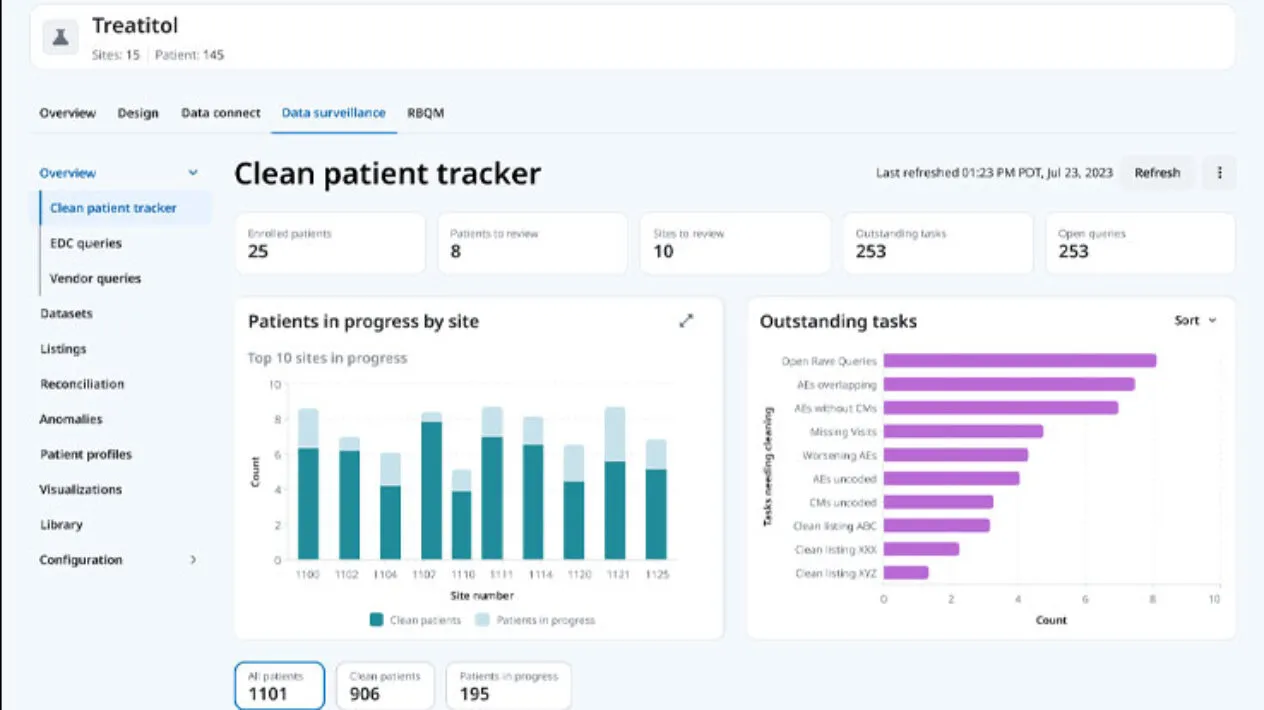Open the three-dot overflow menu
Viewport: 1264px width, 710px height.
click(1219, 172)
